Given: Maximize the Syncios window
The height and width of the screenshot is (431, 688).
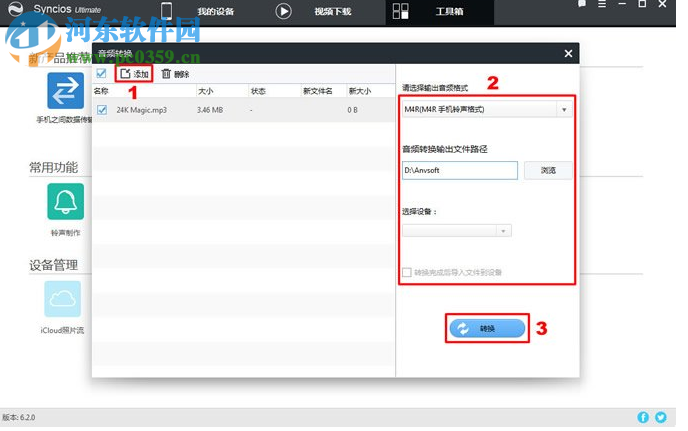Looking at the screenshot, I should [642, 4].
